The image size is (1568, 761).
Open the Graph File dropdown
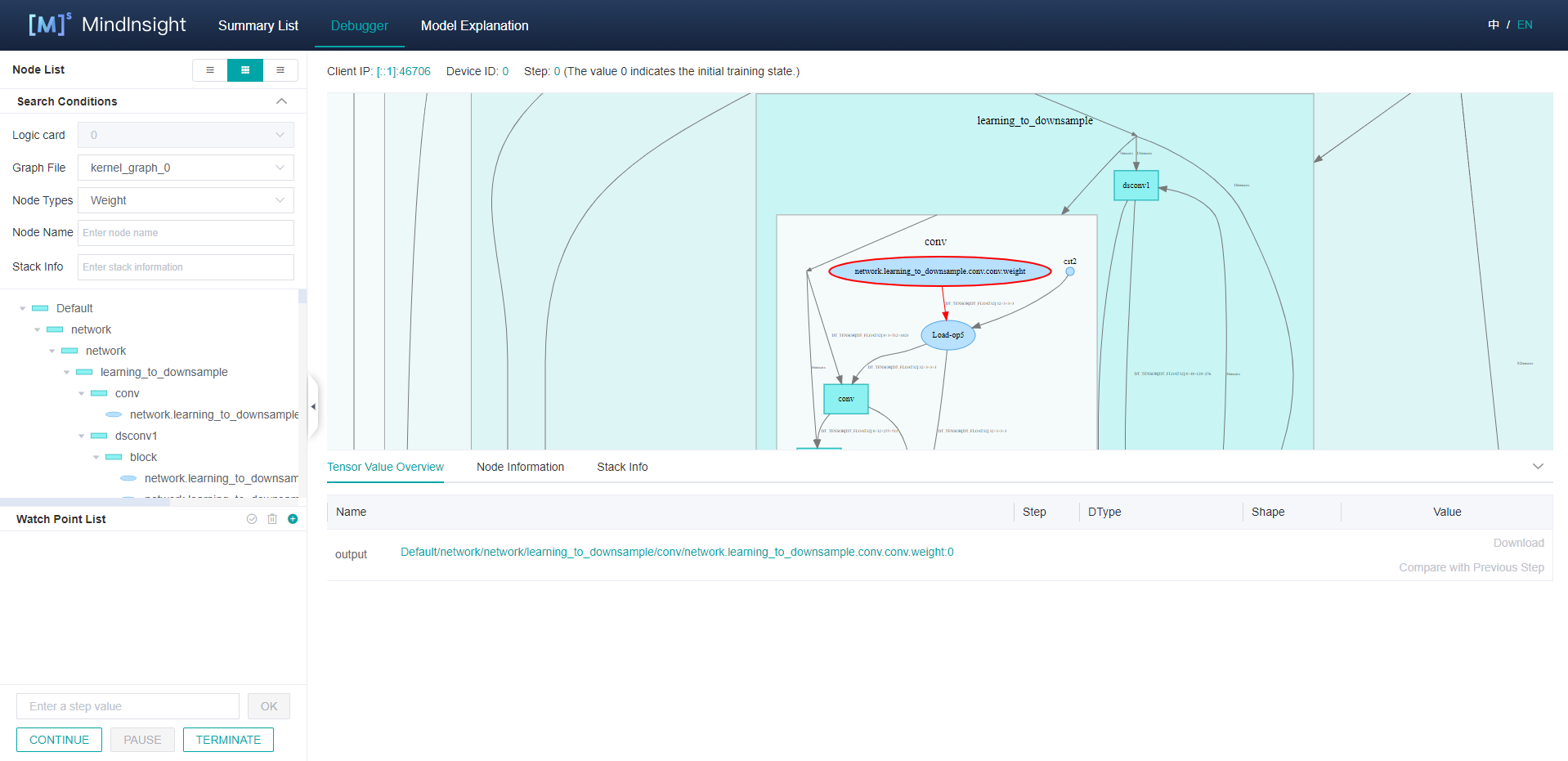click(186, 168)
